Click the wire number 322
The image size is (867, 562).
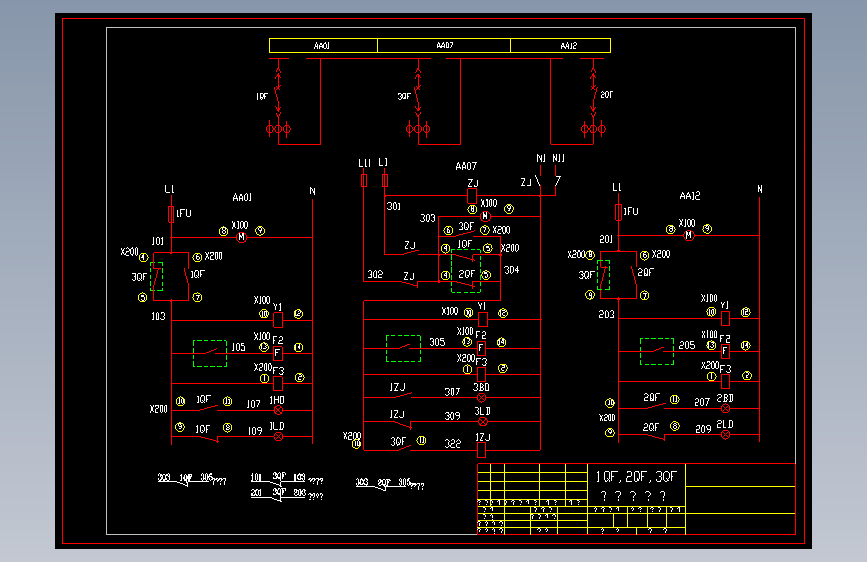pyautogui.click(x=452, y=444)
